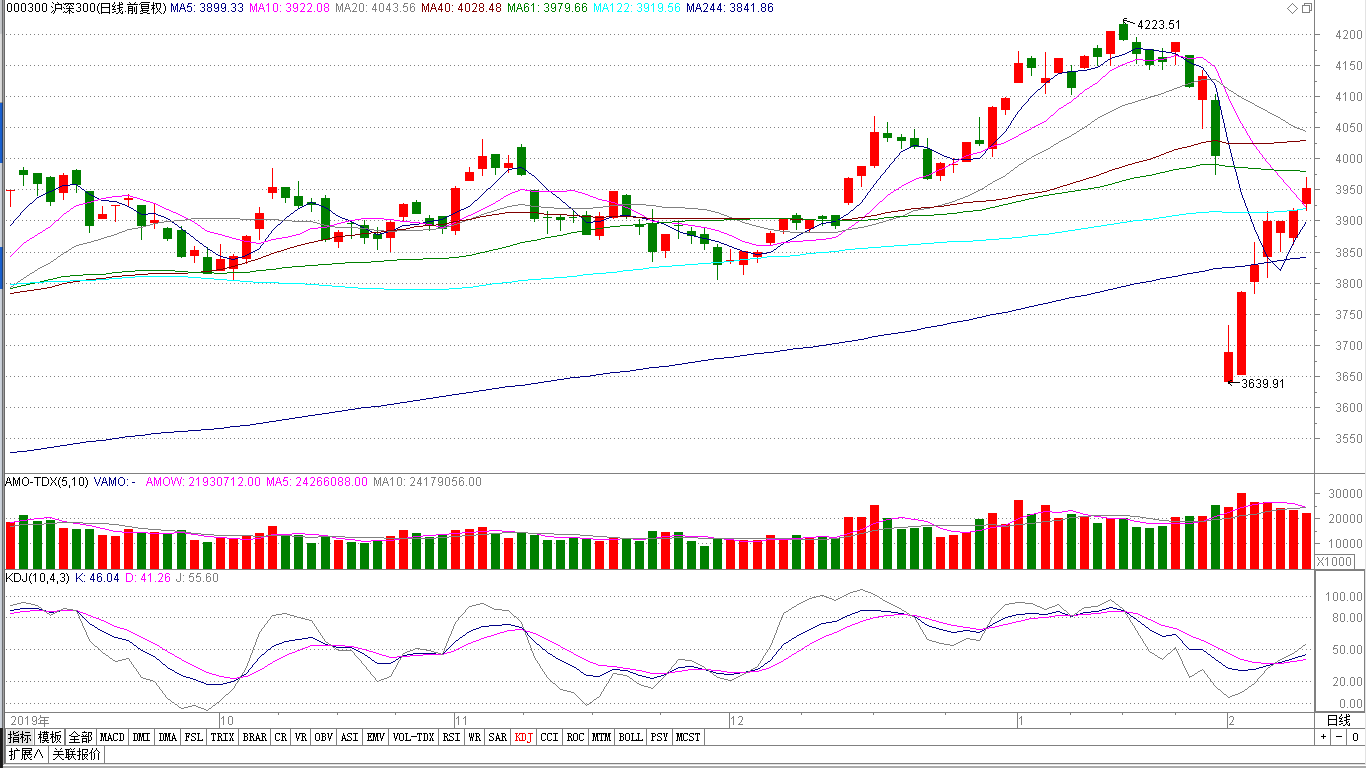1366x768 pixels.
Task: Select the MTM indicator
Action: [x=602, y=737]
